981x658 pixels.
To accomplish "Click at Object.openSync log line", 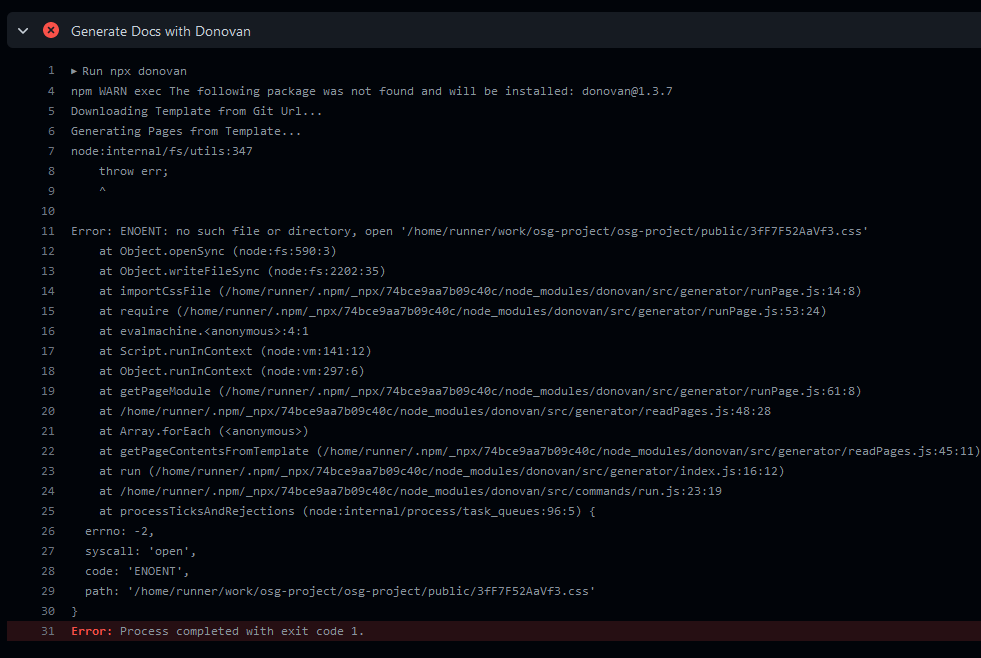I will [218, 251].
